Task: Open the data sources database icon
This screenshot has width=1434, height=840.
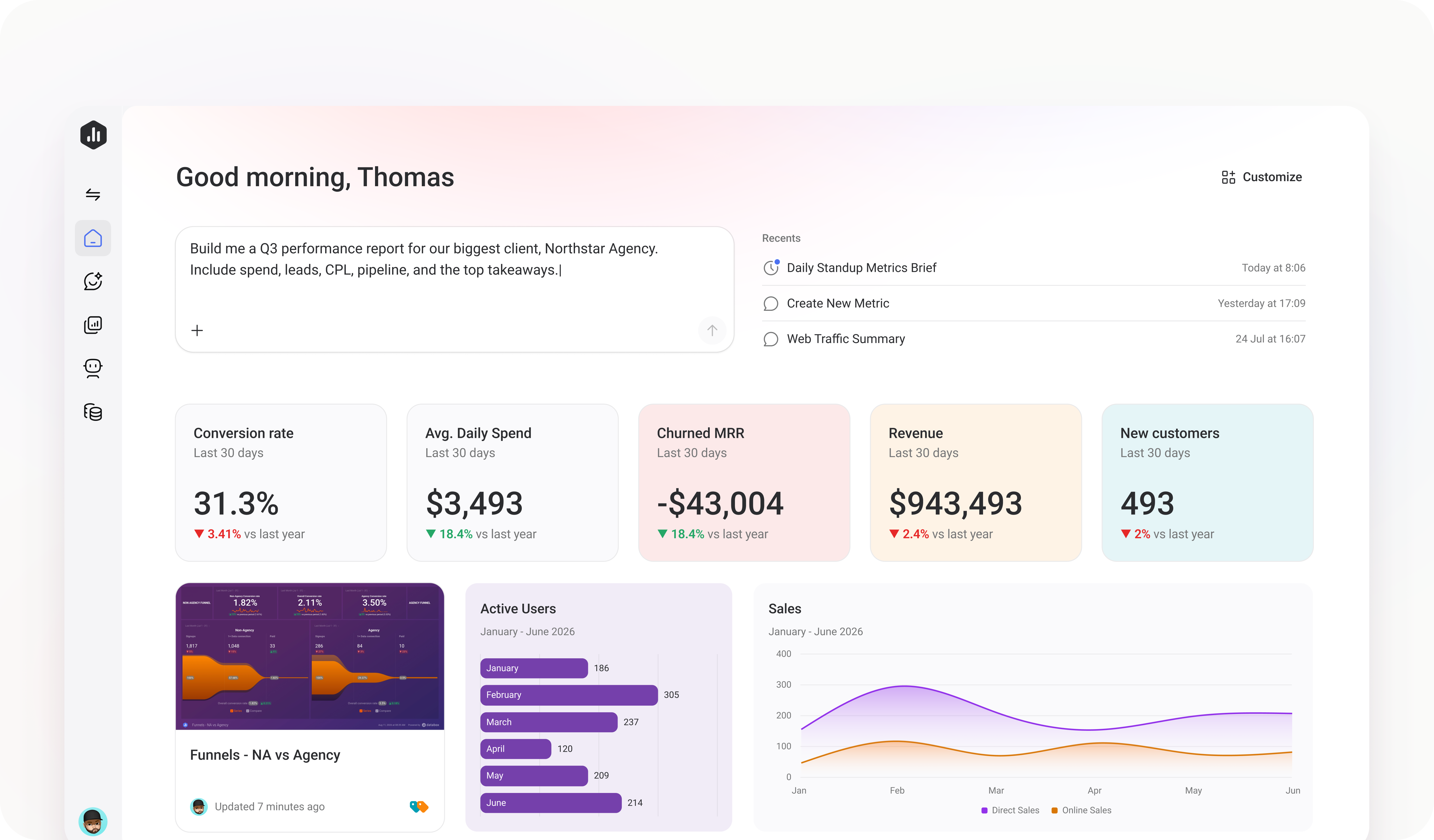Action: pyautogui.click(x=93, y=412)
